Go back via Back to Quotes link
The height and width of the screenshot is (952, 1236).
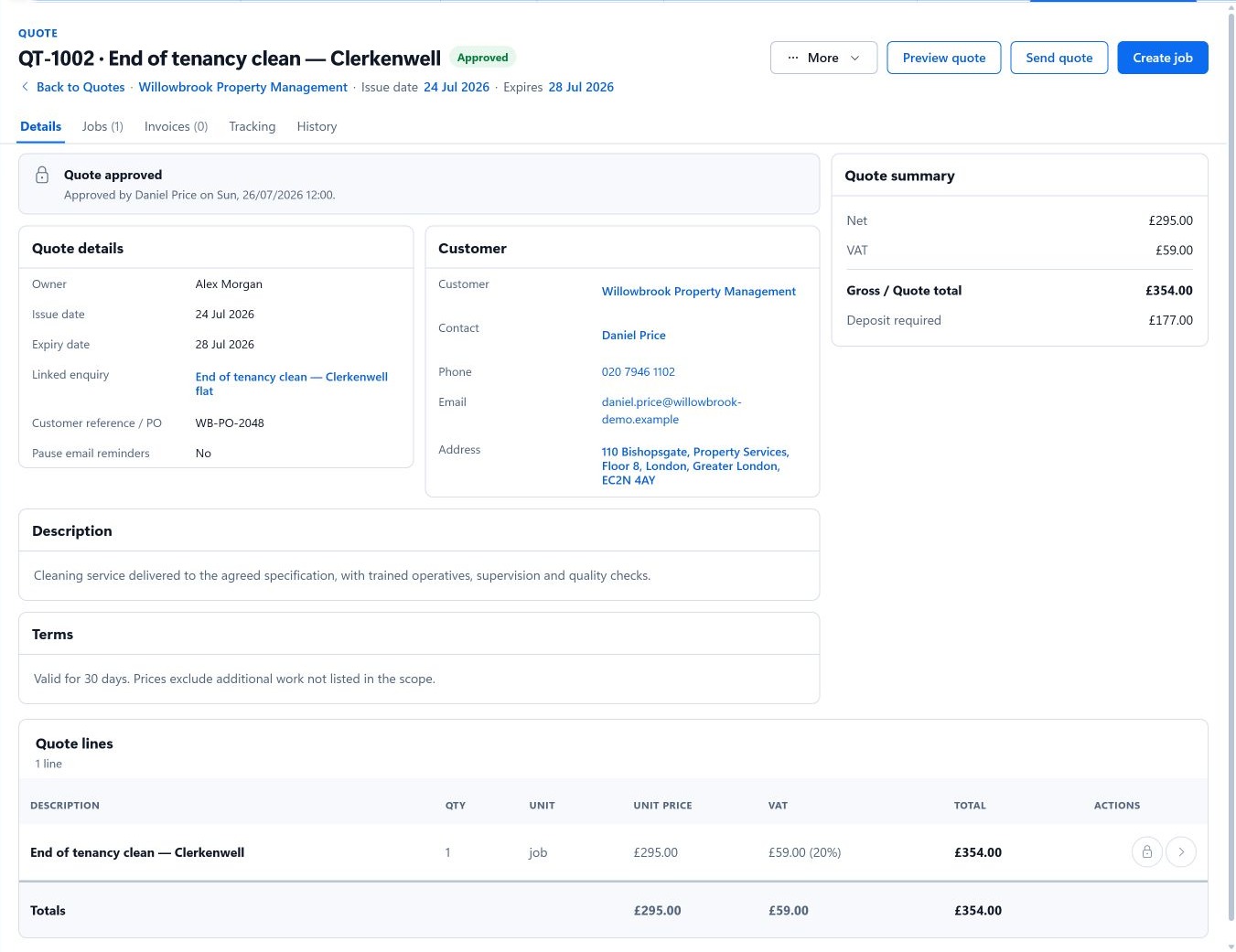tap(81, 87)
